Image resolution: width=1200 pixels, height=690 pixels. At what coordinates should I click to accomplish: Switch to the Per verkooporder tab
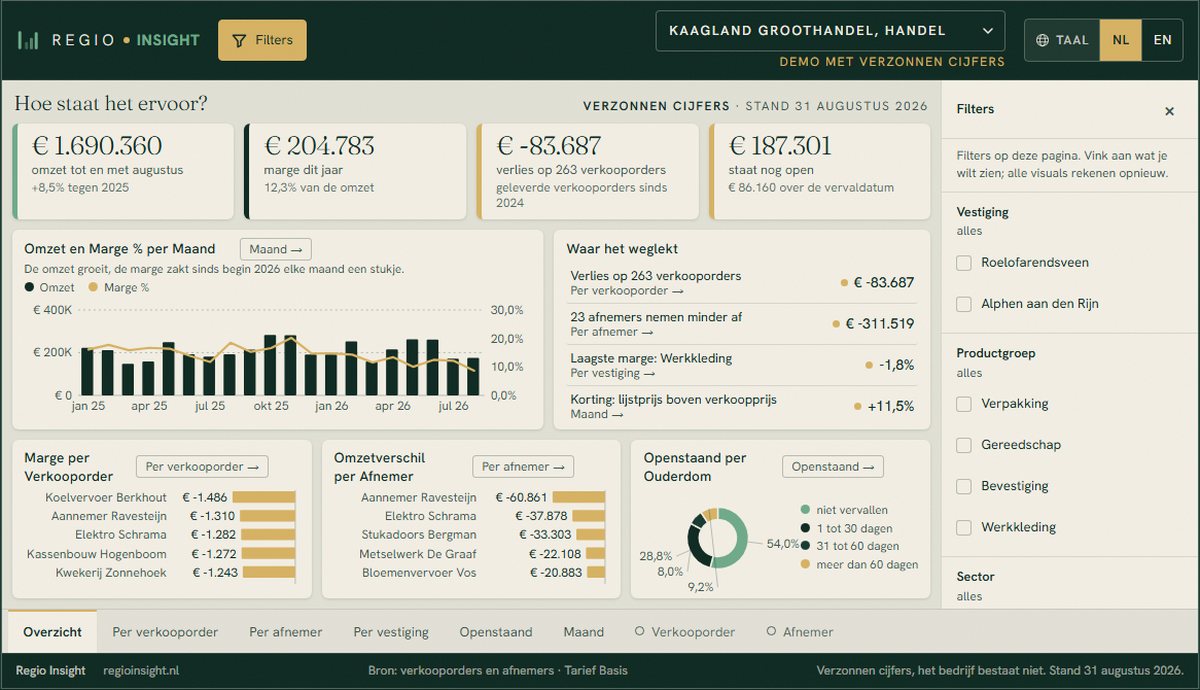click(165, 632)
